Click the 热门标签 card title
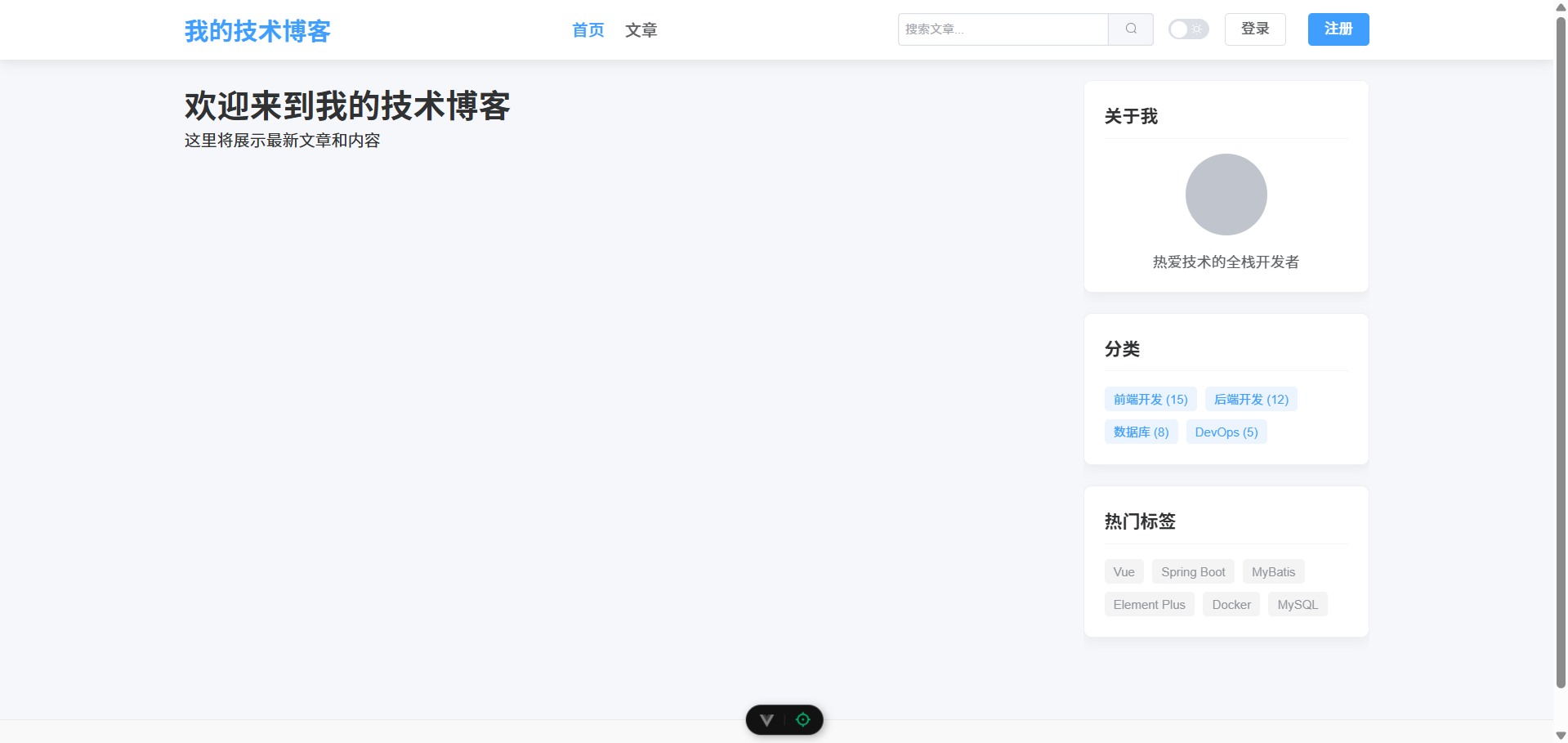Screen dimensions: 1568x743 (x=1140, y=521)
